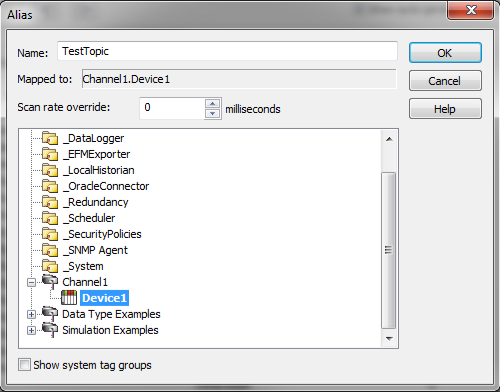Click the _DataLogger folder icon

coord(50,138)
